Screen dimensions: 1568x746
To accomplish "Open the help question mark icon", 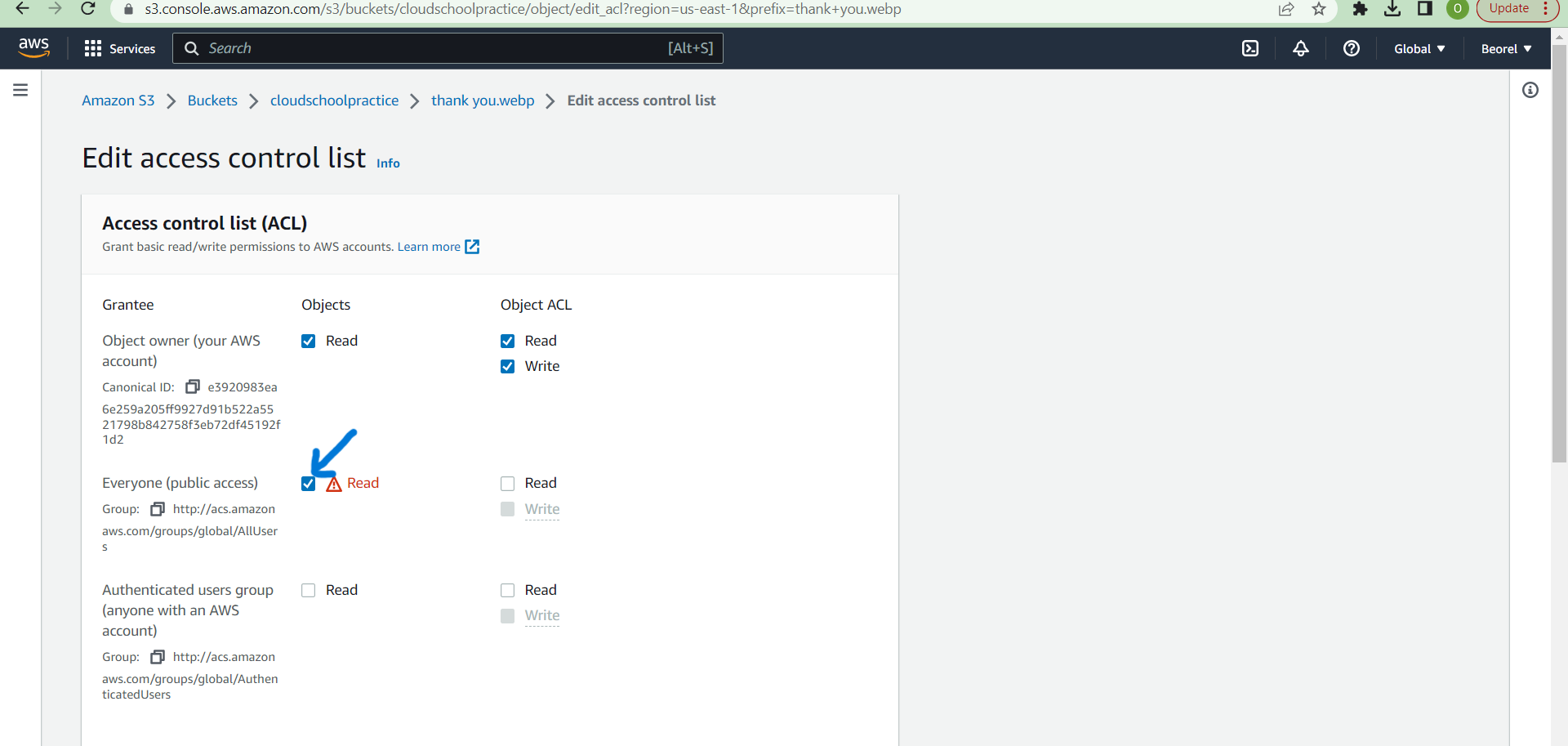I will click(1352, 49).
